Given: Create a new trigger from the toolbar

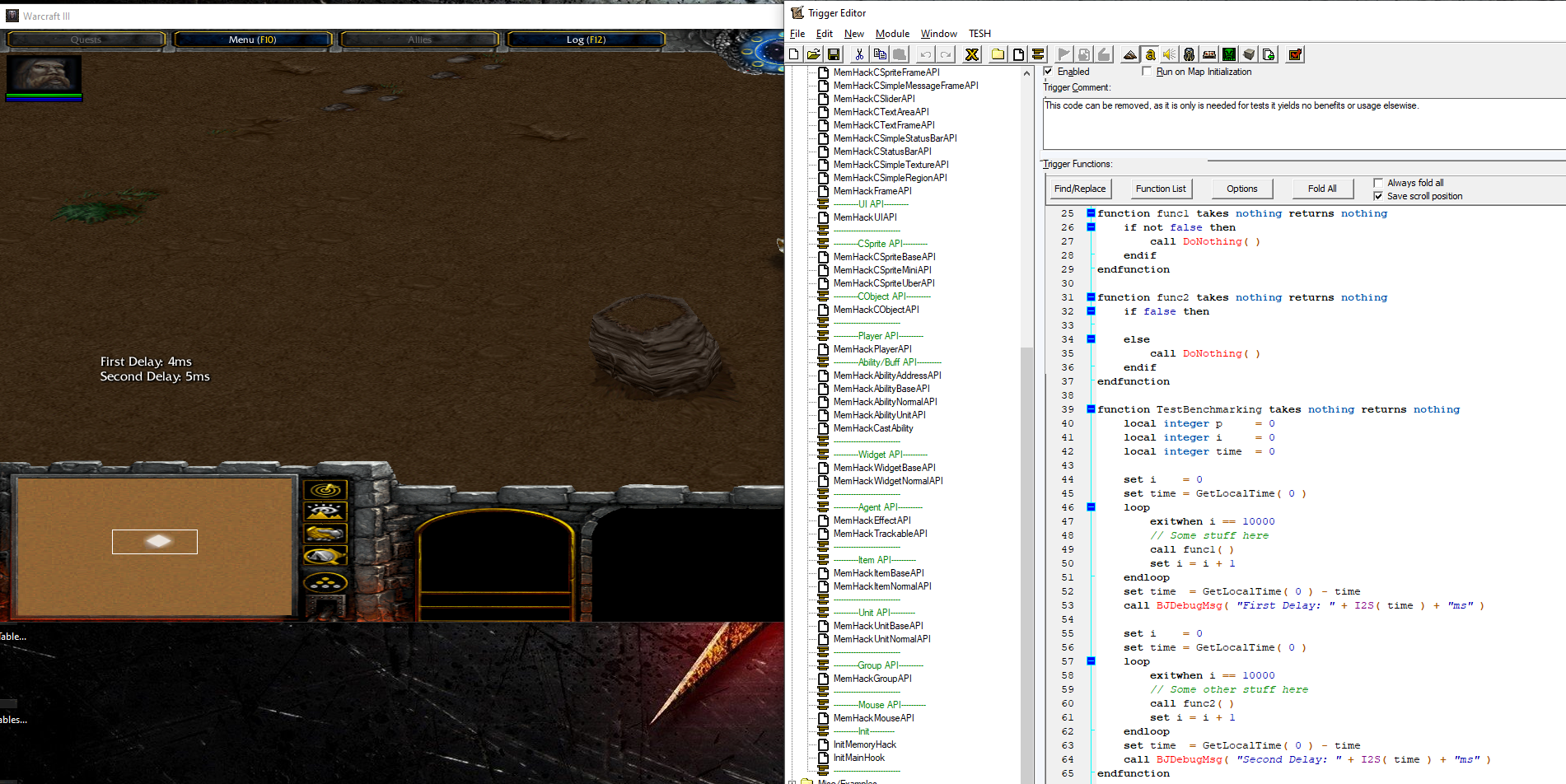Looking at the screenshot, I should pos(1018,54).
